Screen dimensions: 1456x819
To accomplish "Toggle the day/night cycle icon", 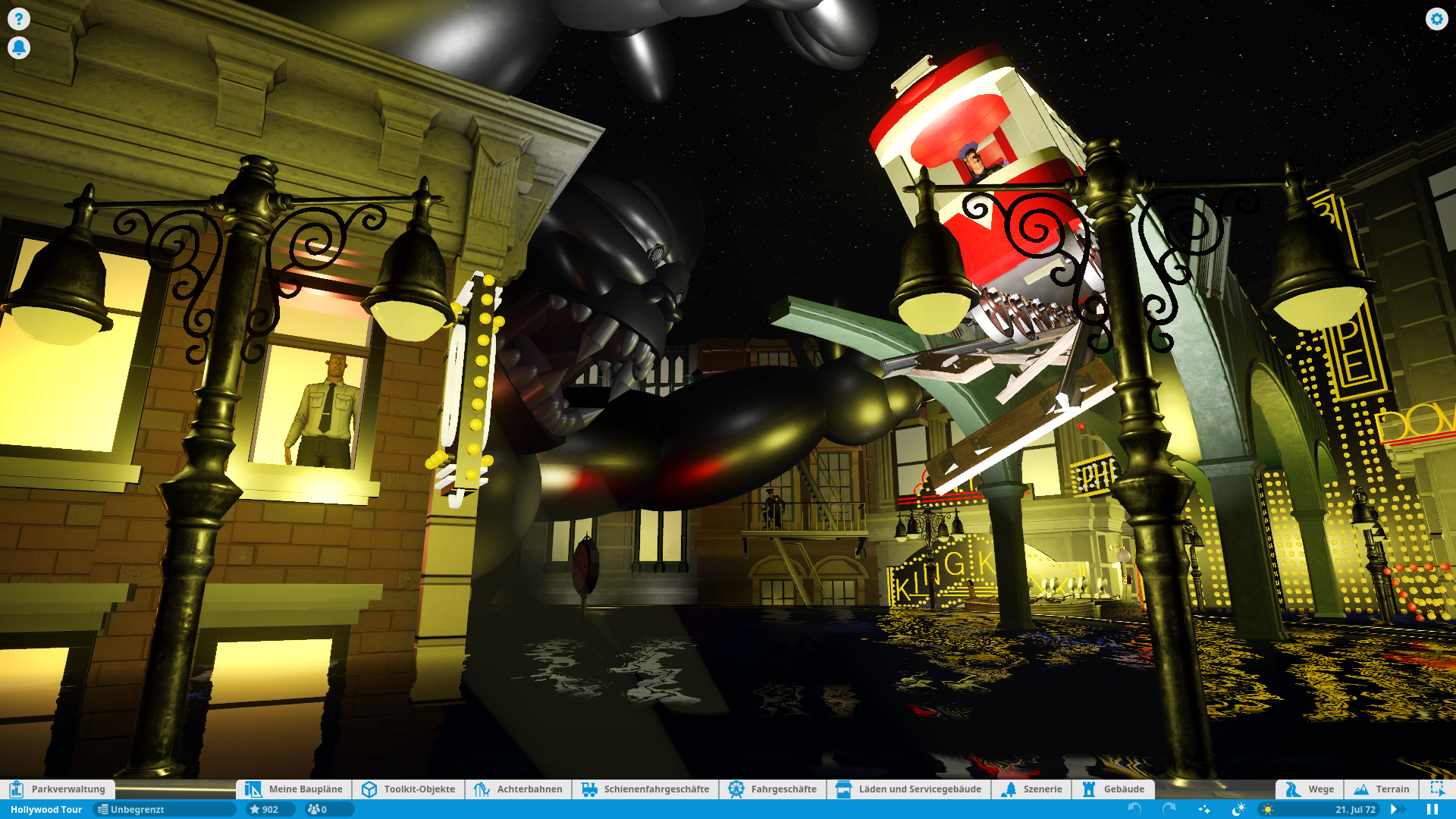I will tap(1239, 809).
